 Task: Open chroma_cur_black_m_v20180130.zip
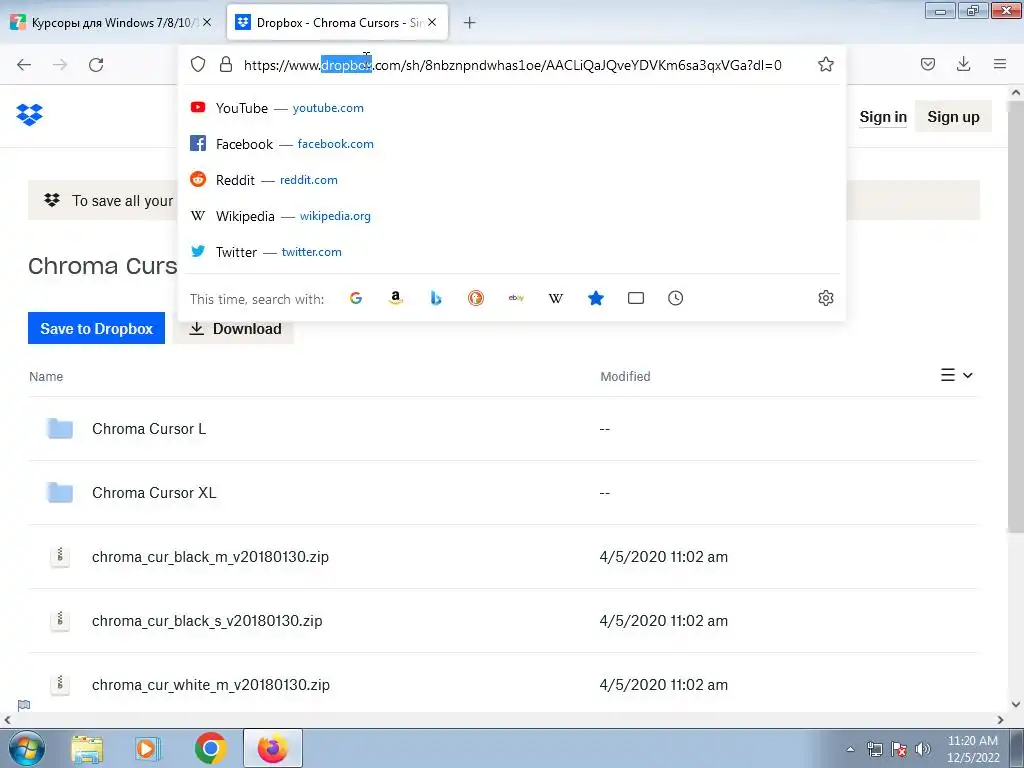[210, 557]
